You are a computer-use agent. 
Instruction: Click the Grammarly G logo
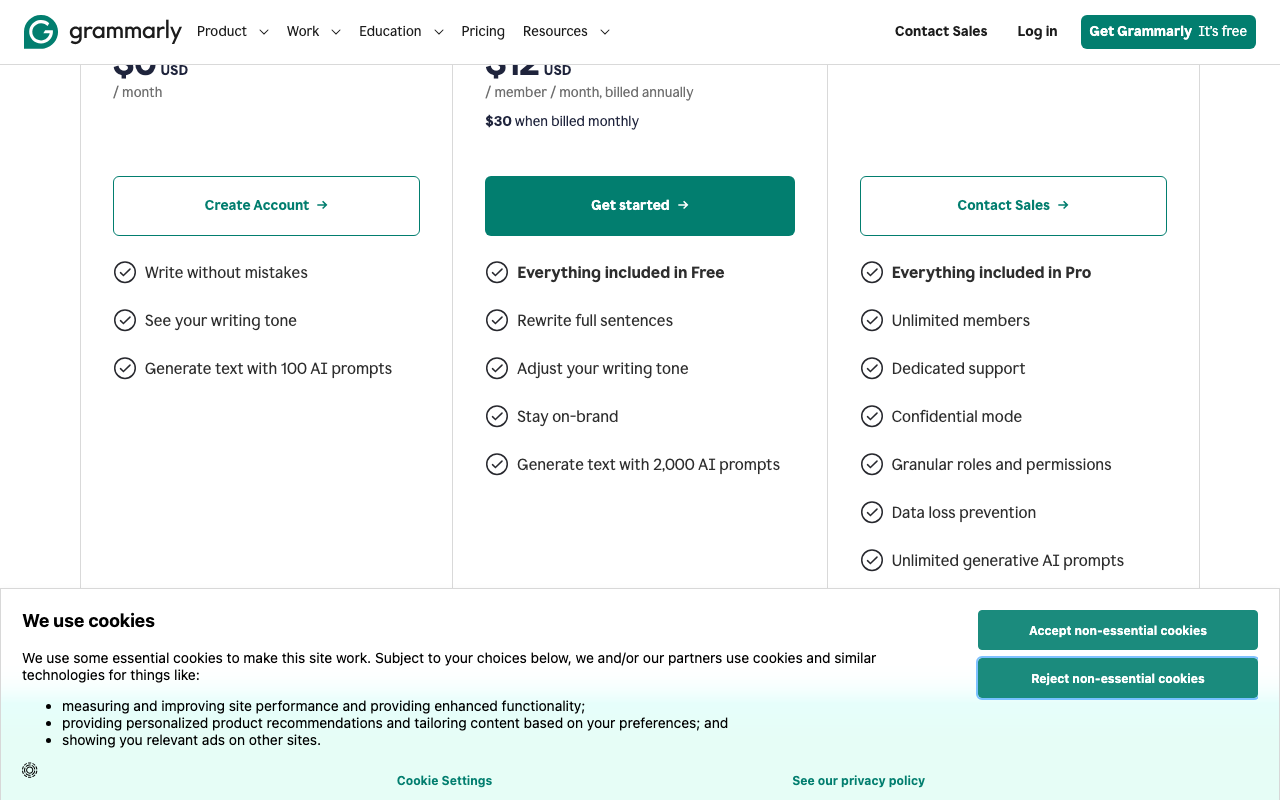[39, 31]
